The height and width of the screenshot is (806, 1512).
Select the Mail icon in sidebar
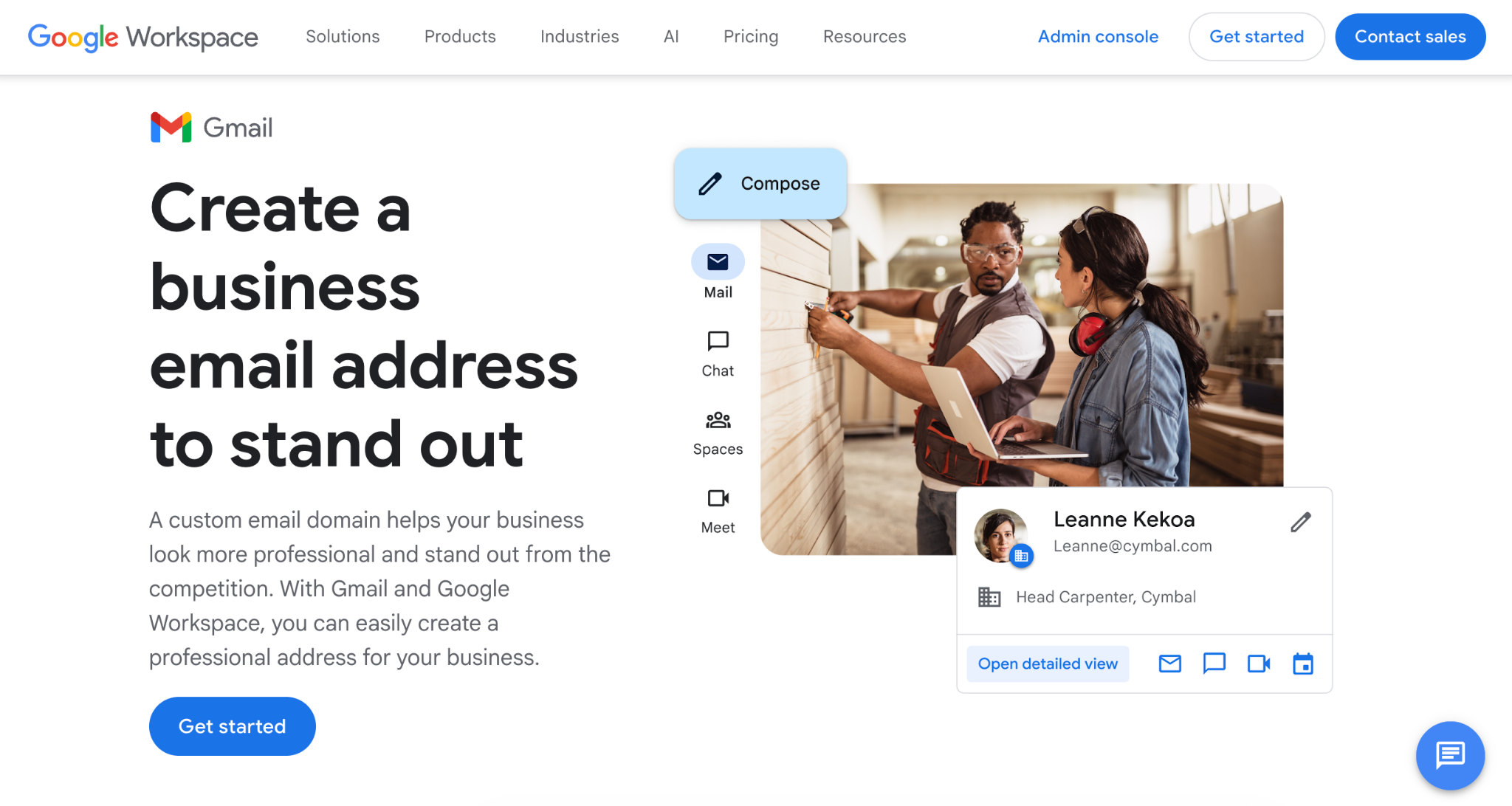(x=718, y=262)
